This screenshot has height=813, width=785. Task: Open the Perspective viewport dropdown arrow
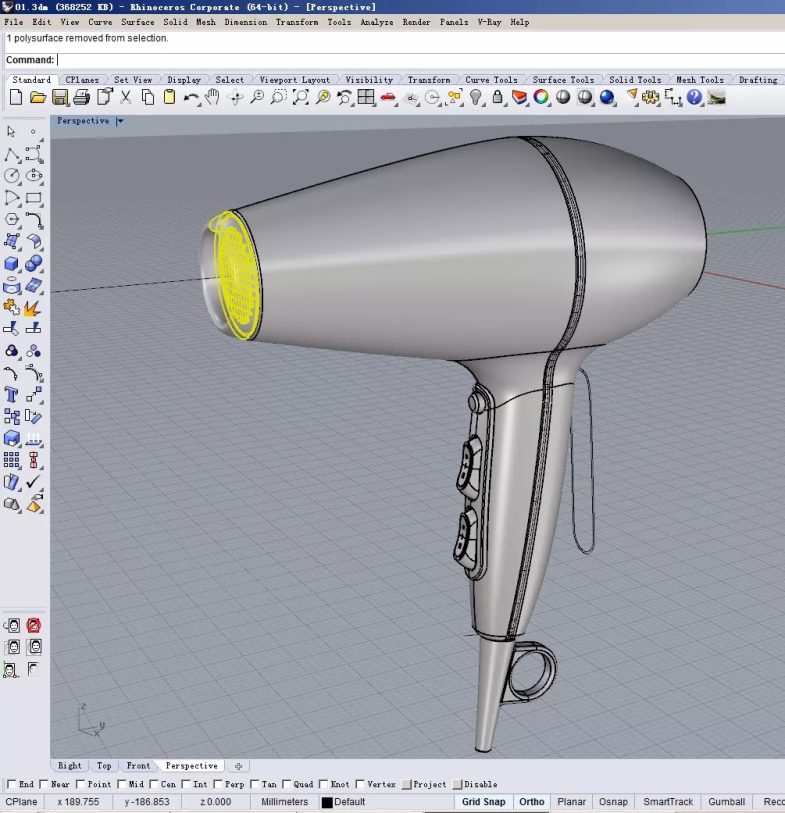120,121
